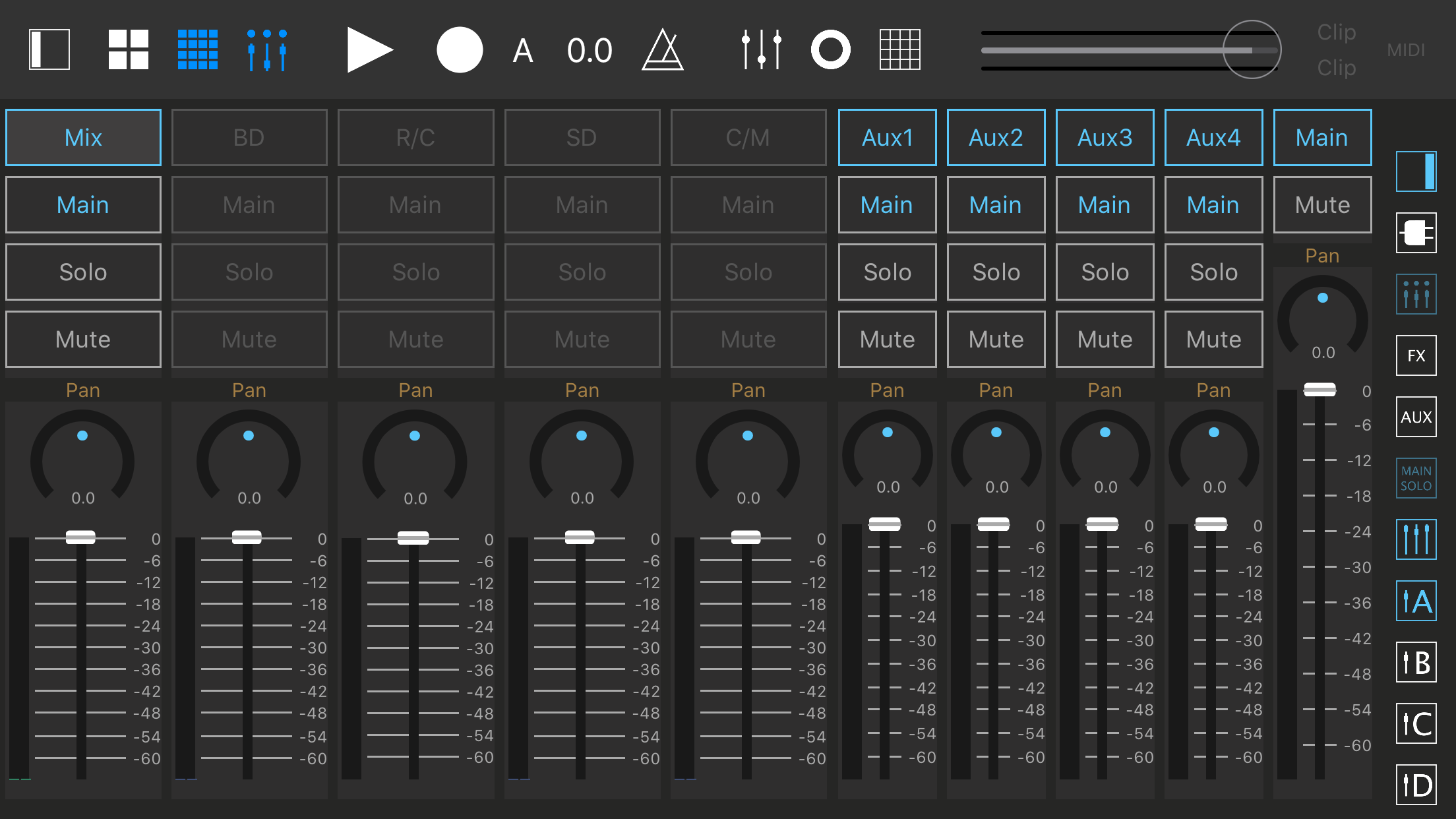1456x819 pixels.
Task: Click the round Record button
Action: (460, 49)
